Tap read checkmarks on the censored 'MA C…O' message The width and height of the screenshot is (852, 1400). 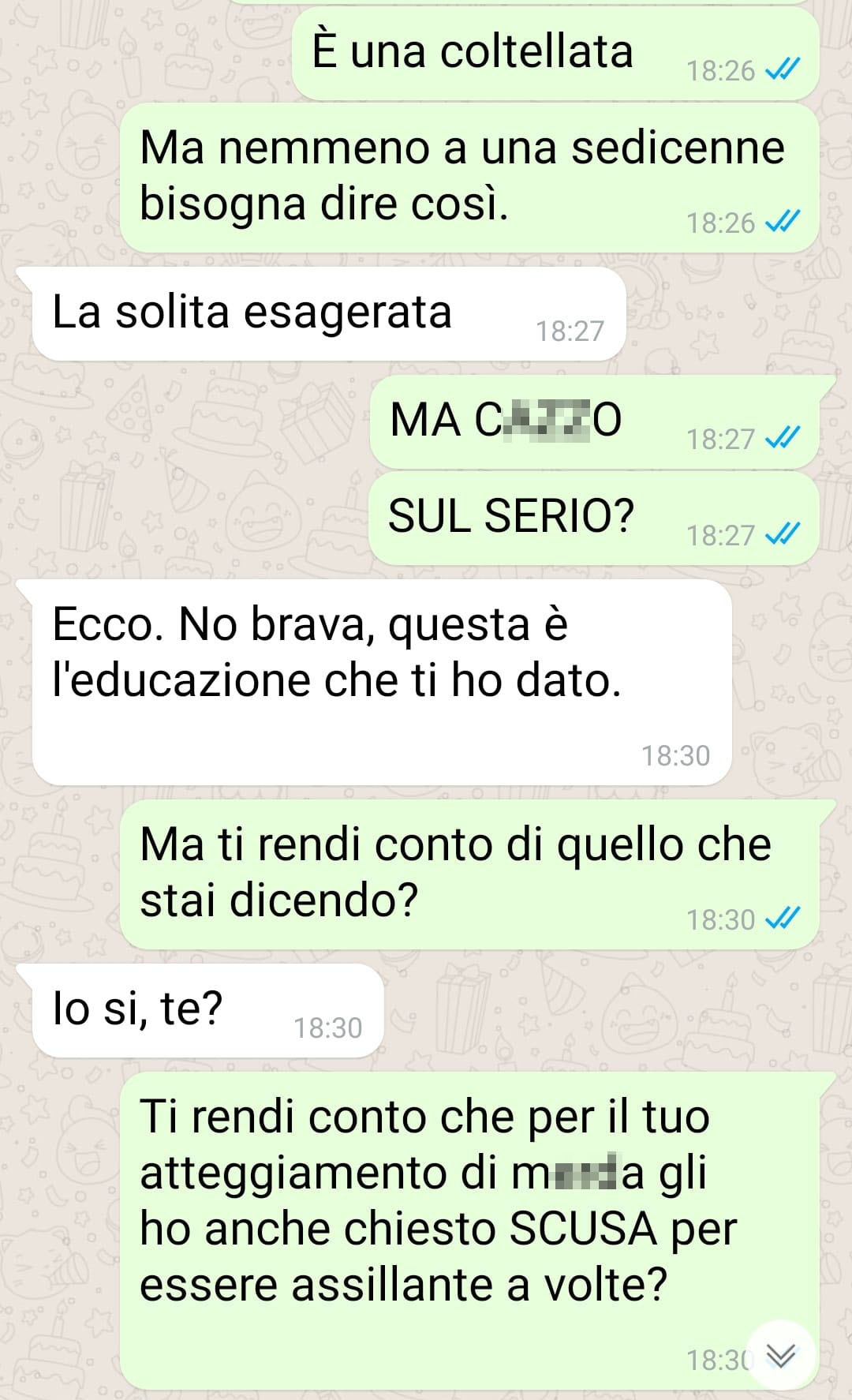point(783,438)
